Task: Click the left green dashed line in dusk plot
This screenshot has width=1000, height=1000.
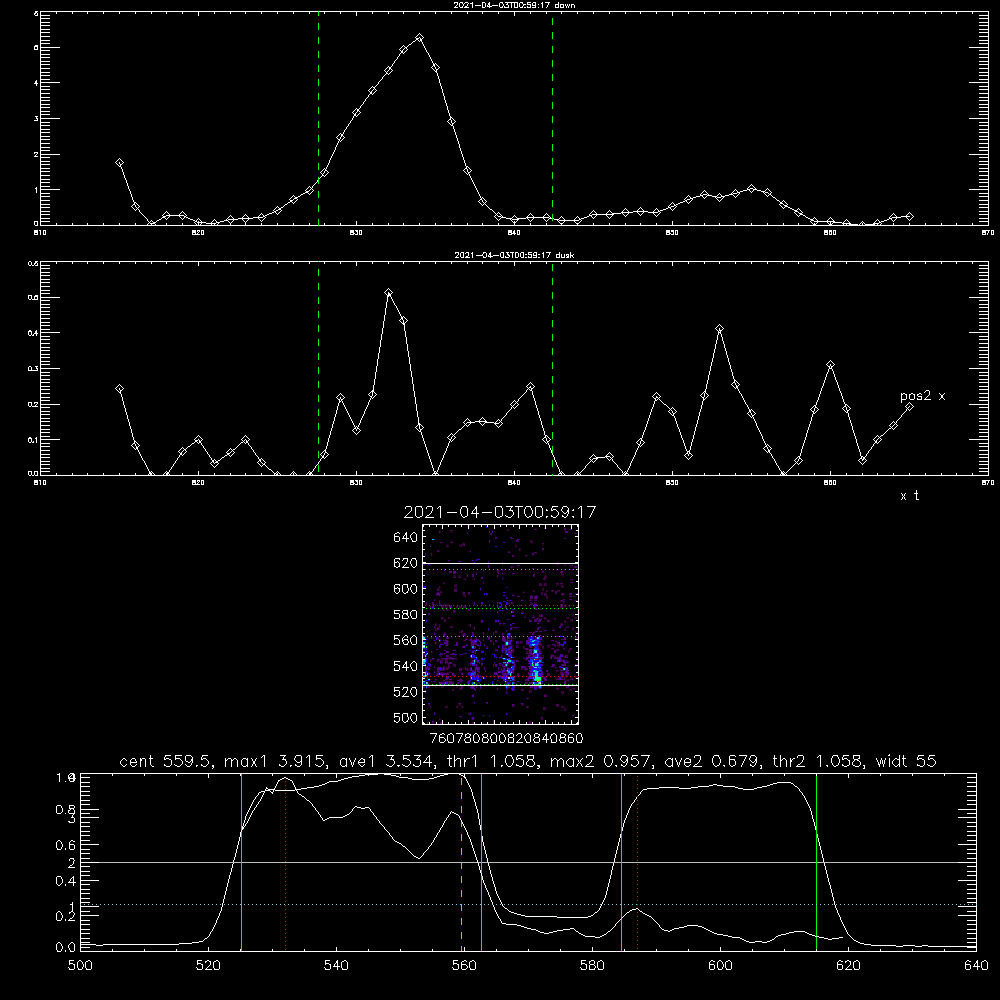Action: pyautogui.click(x=318, y=369)
